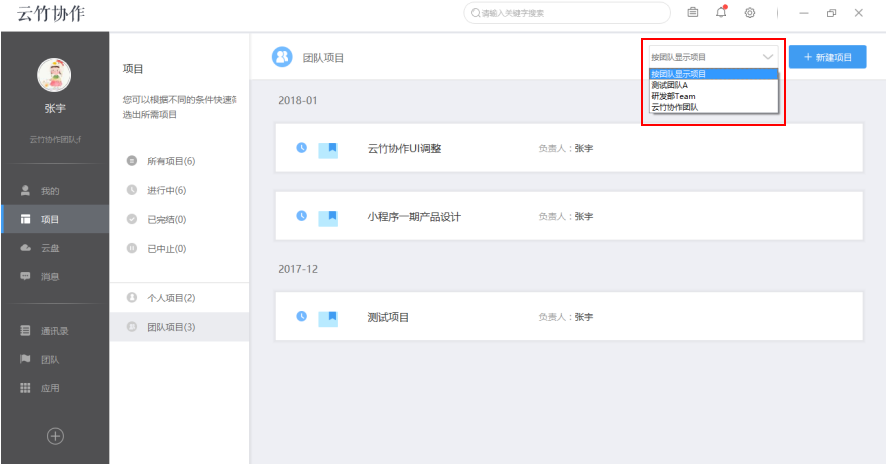This screenshot has height=464, width=886.
Task: Open the settings gear icon
Action: 749,12
